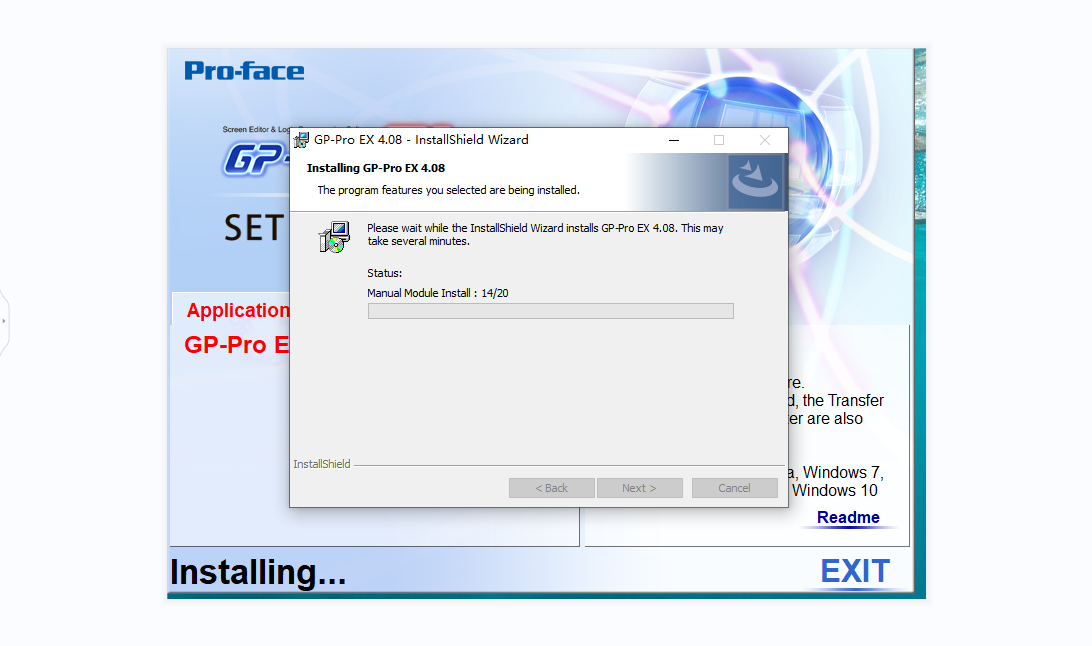Viewport: 1092px width, 646px height.
Task: Click the EXIT link
Action: point(855,572)
